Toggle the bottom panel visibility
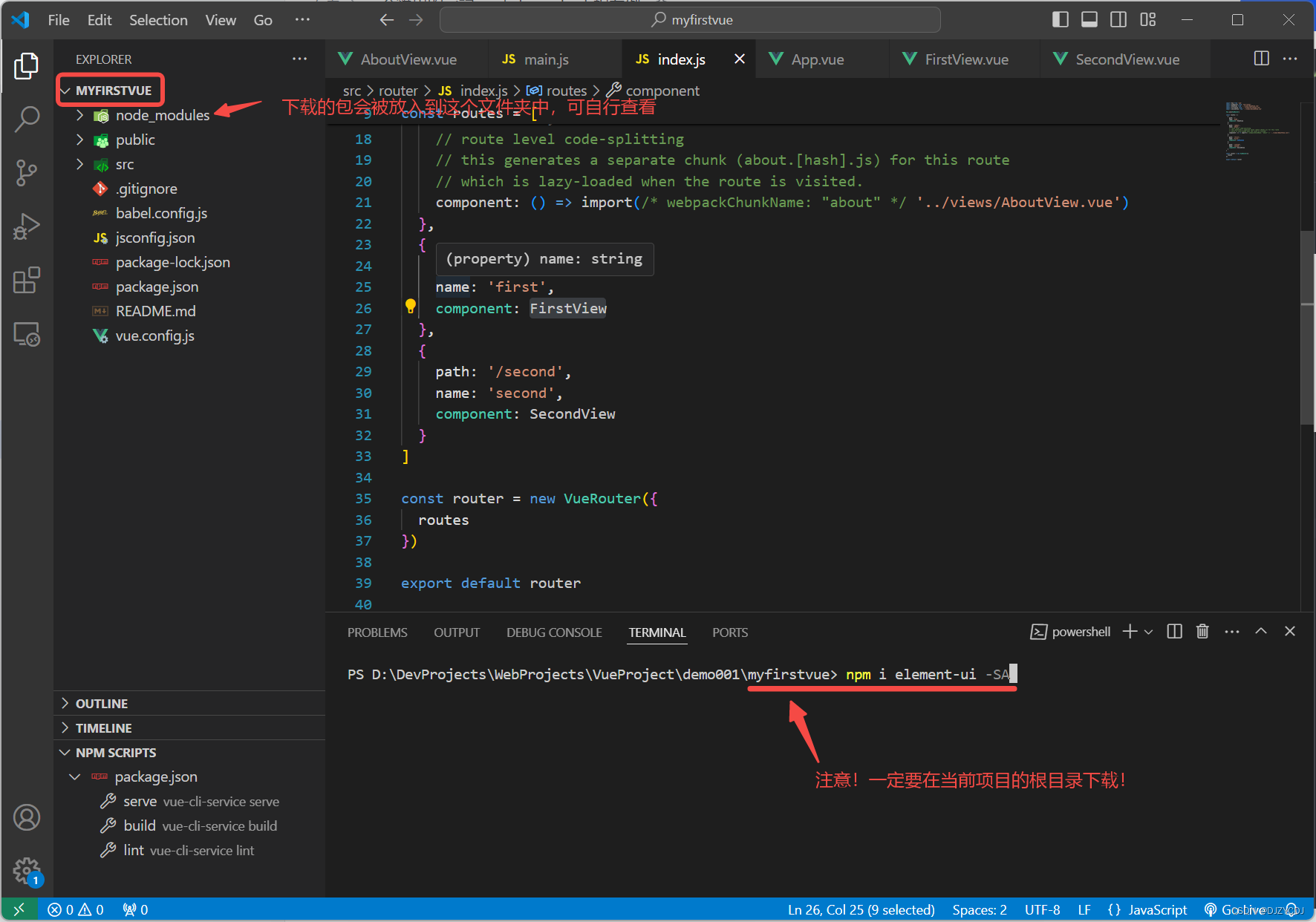Image resolution: width=1316 pixels, height=922 pixels. [1089, 19]
